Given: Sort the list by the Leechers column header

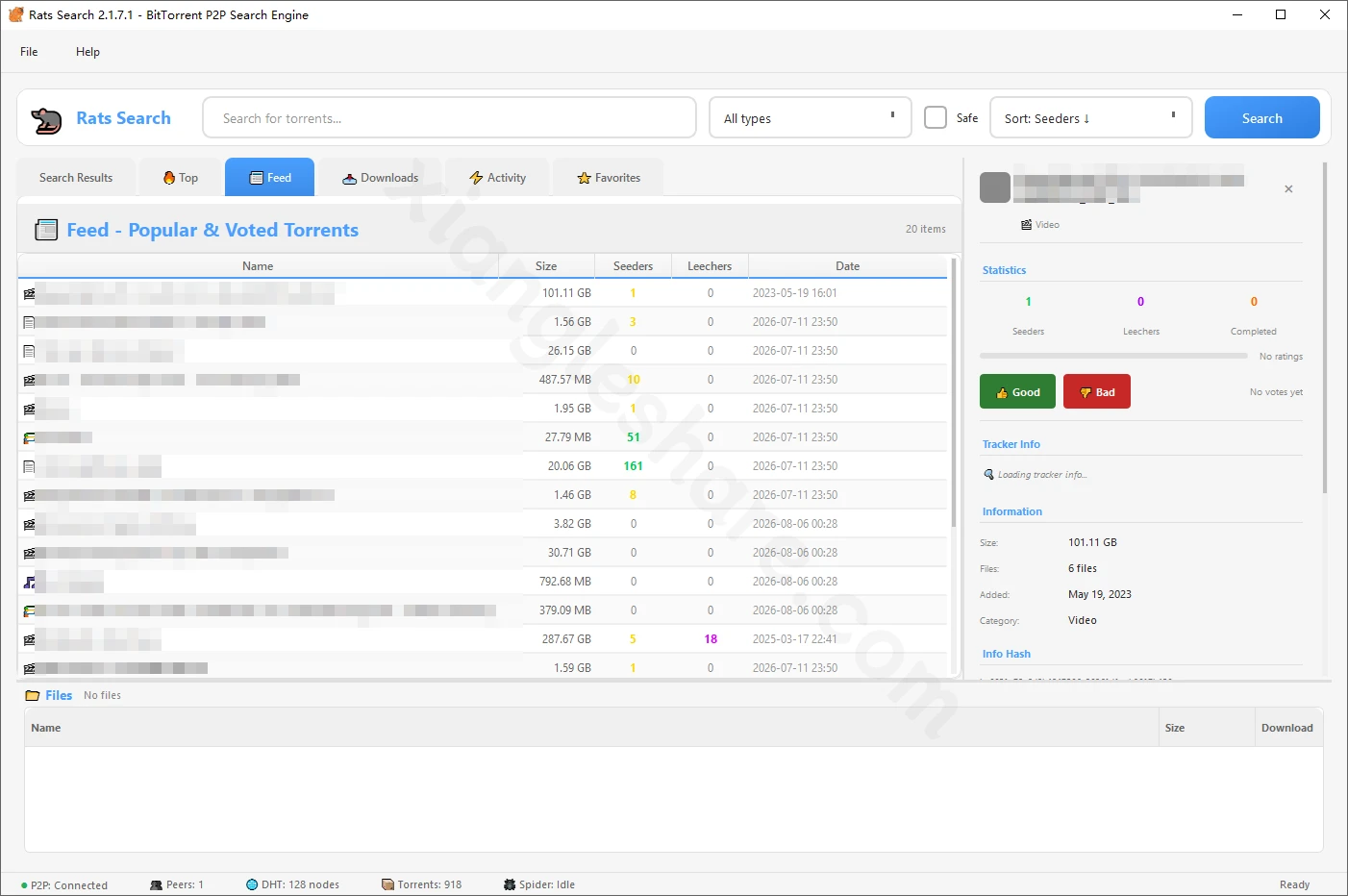Looking at the screenshot, I should click(x=710, y=266).
